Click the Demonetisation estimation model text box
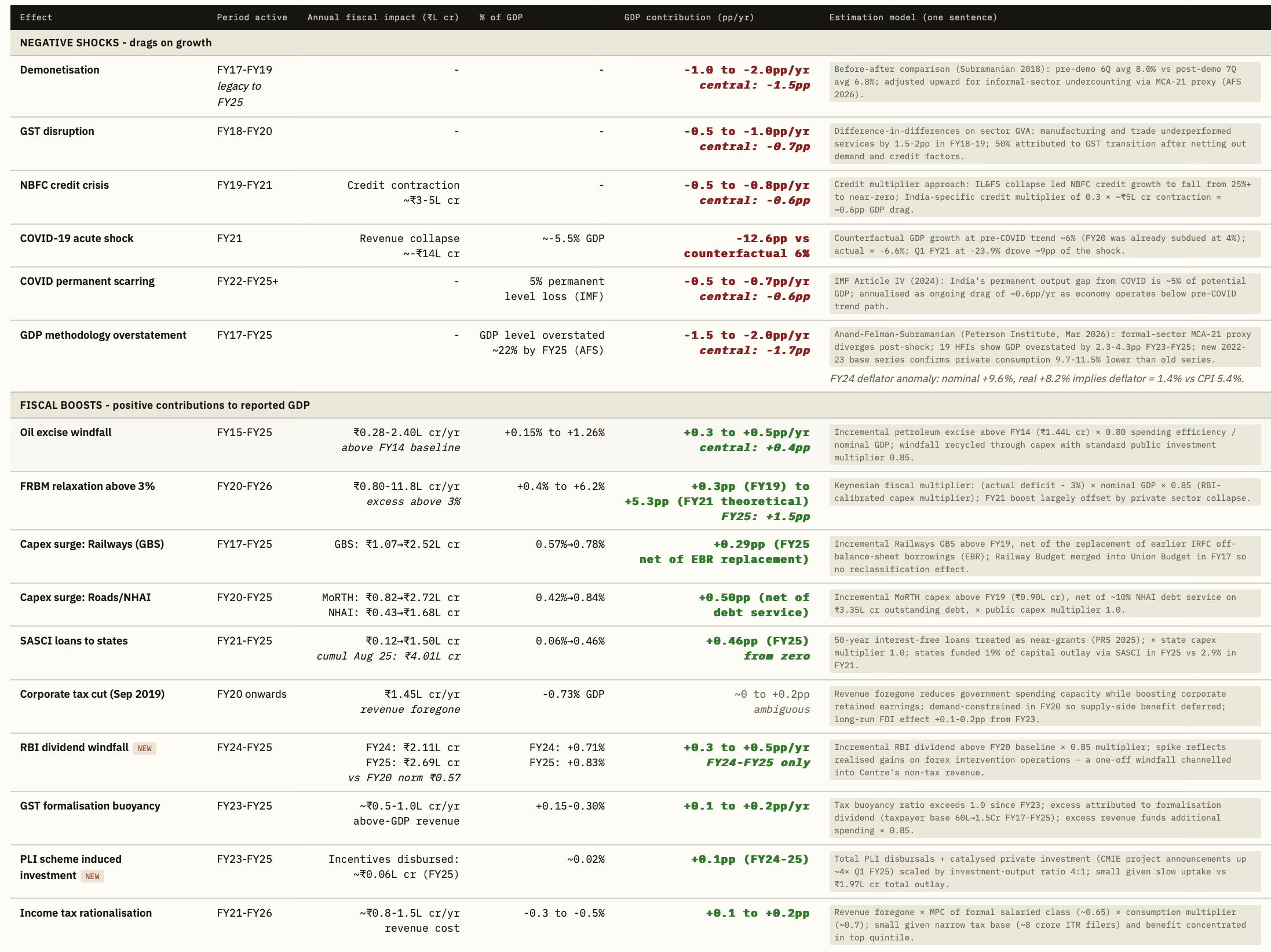This screenshot has height=952, width=1271. [x=1044, y=82]
